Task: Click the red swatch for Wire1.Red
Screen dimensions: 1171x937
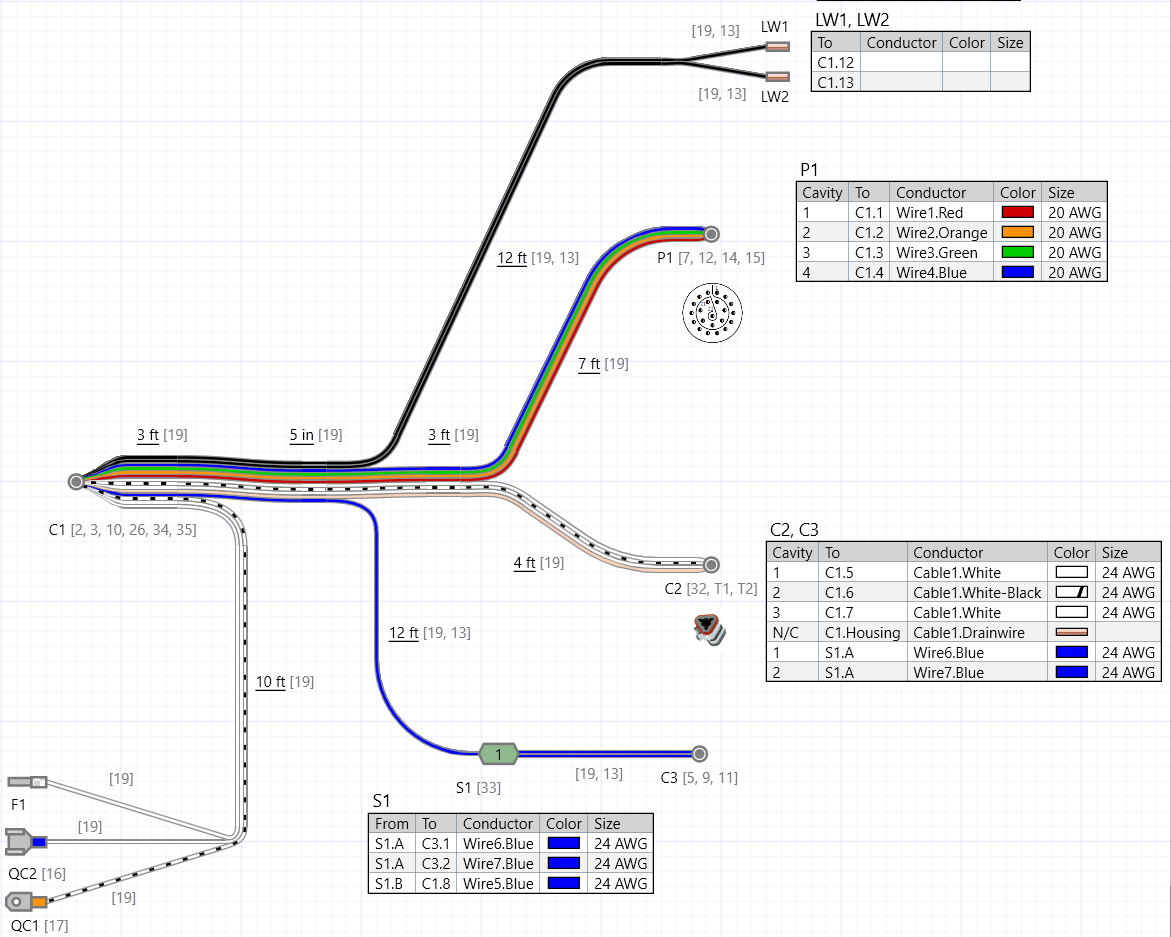Action: pyautogui.click(x=1017, y=212)
